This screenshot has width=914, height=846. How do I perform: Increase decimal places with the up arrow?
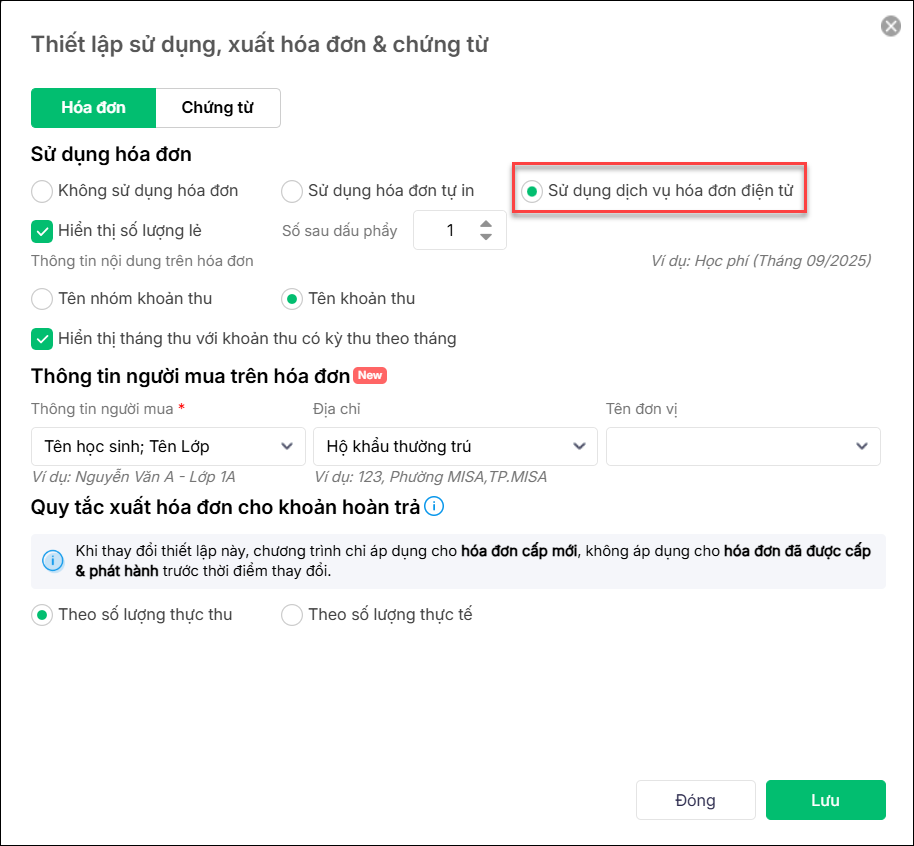pos(486,223)
